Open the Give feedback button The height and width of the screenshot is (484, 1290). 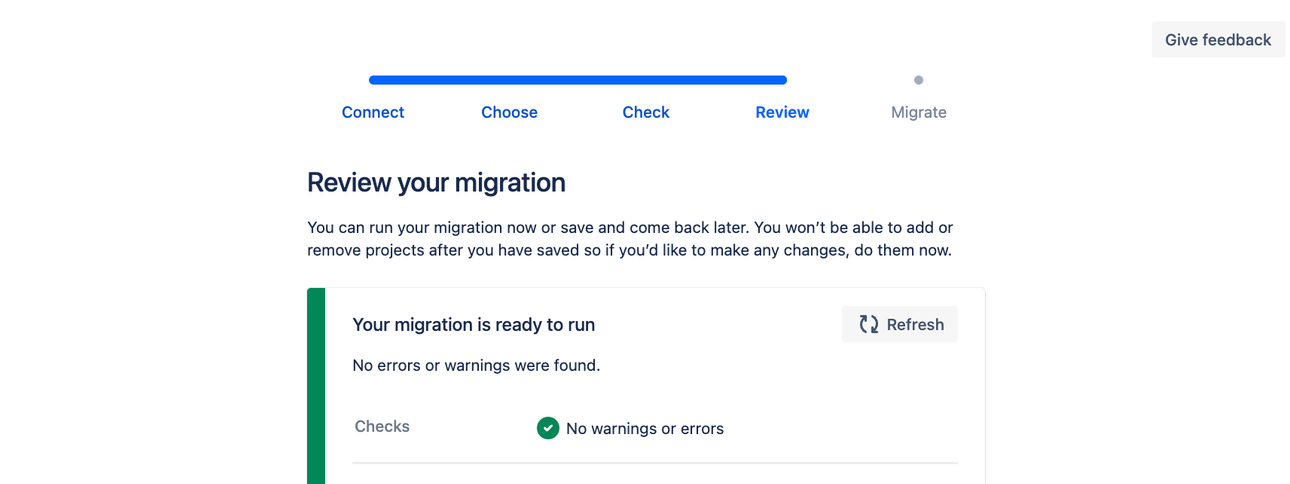pos(1217,40)
